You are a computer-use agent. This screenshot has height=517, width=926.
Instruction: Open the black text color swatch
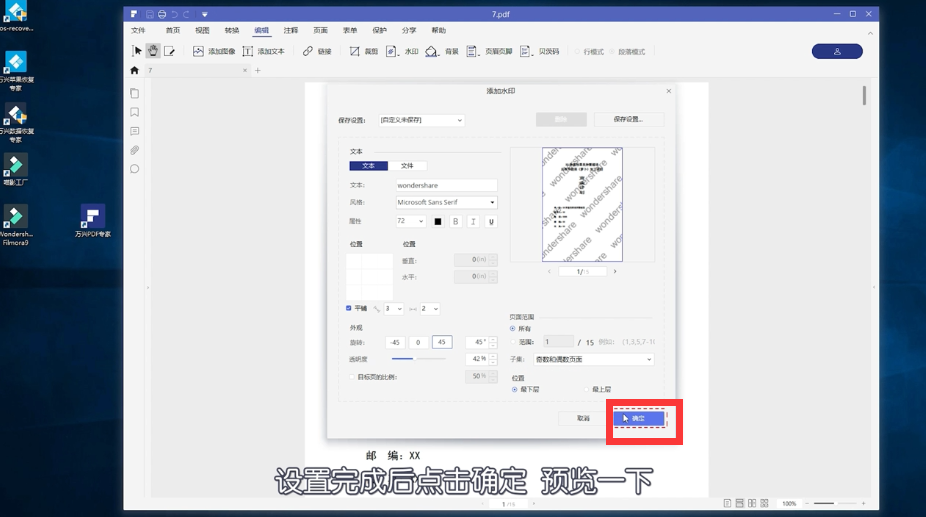(x=438, y=222)
